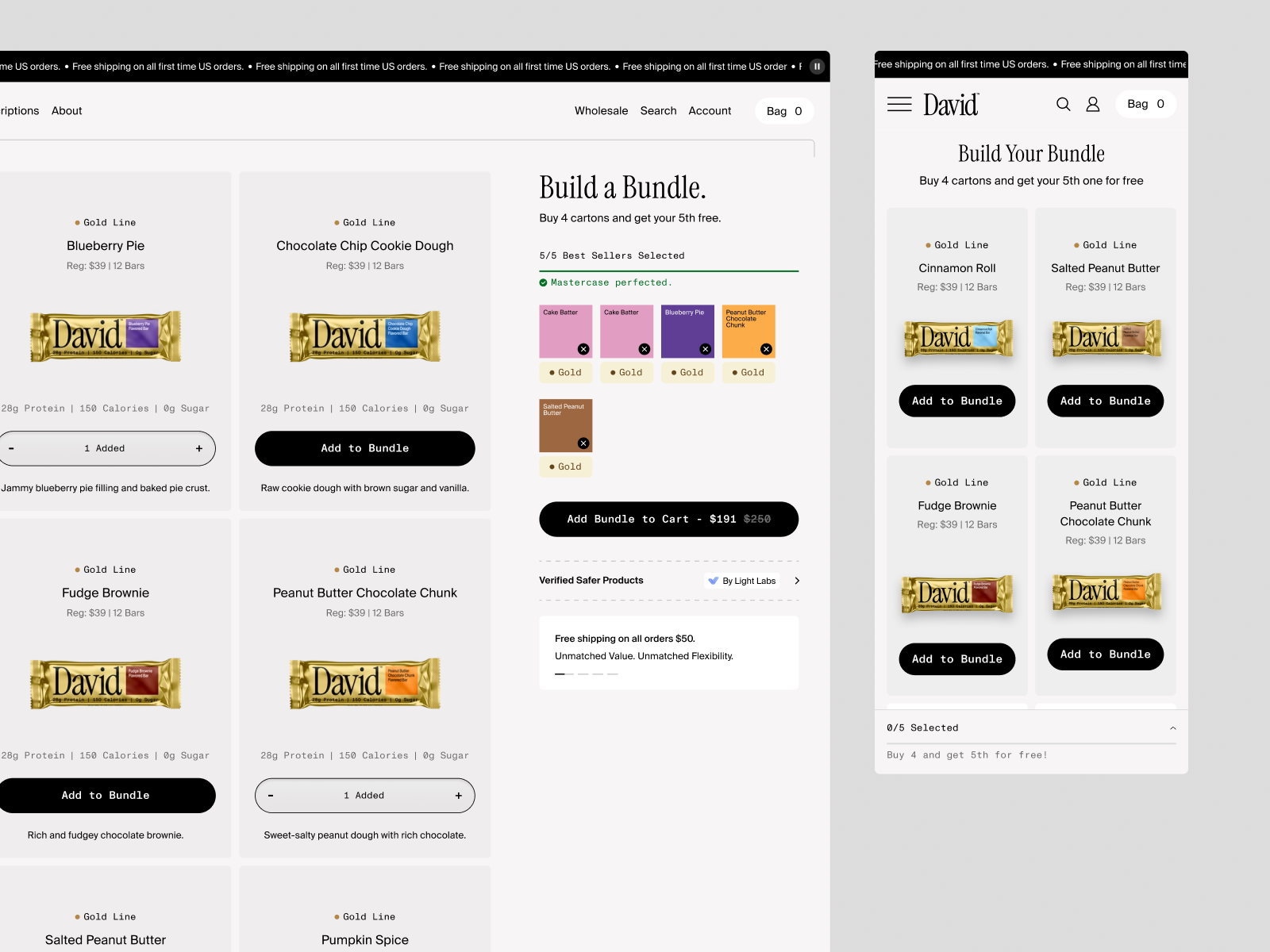Image resolution: width=1270 pixels, height=952 pixels.
Task: Click Add Bundle to Cart for $191
Action: (x=668, y=519)
